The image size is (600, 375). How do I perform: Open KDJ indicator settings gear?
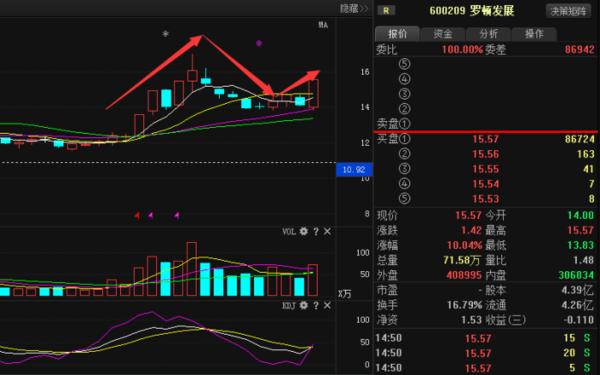click(x=303, y=305)
